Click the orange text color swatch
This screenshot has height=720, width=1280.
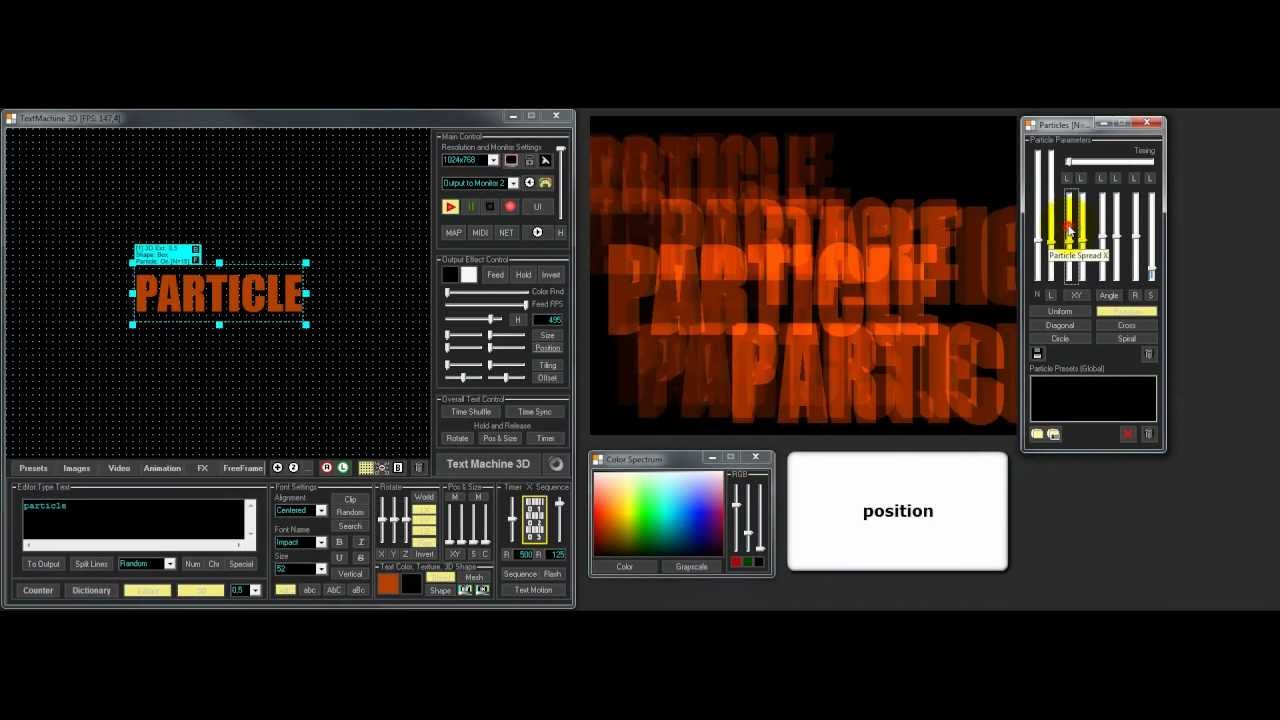[x=388, y=585]
